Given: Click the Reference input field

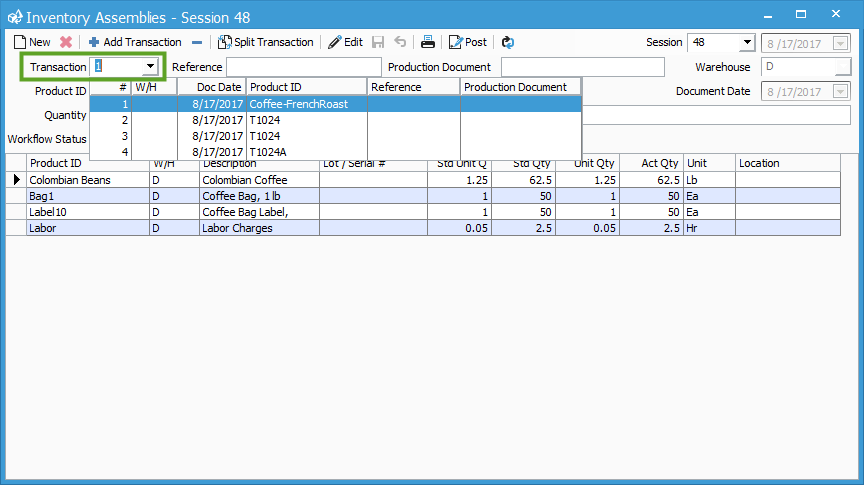Looking at the screenshot, I should pos(304,67).
